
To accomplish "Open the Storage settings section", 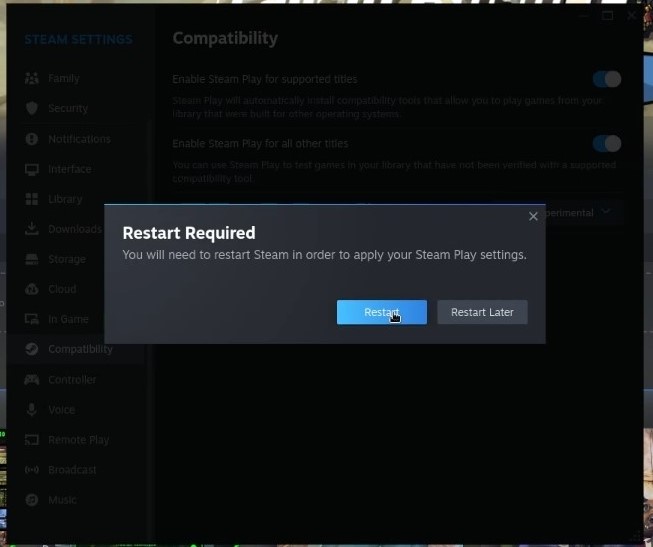I will coord(66,259).
